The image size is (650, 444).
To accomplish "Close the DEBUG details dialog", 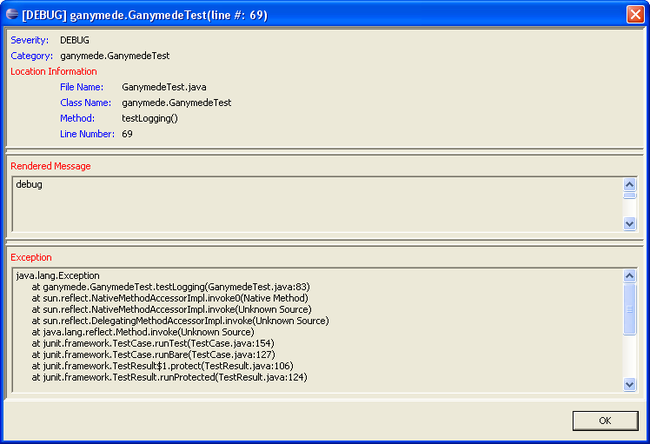I will (635, 15).
